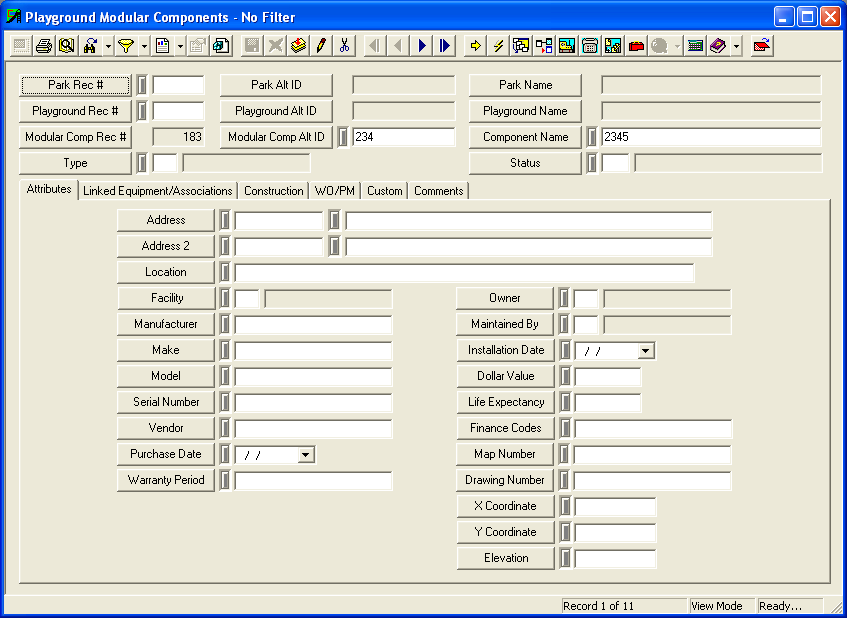Click the Modular Comp Alt ID field 234
The height and width of the screenshot is (618, 847).
(404, 137)
